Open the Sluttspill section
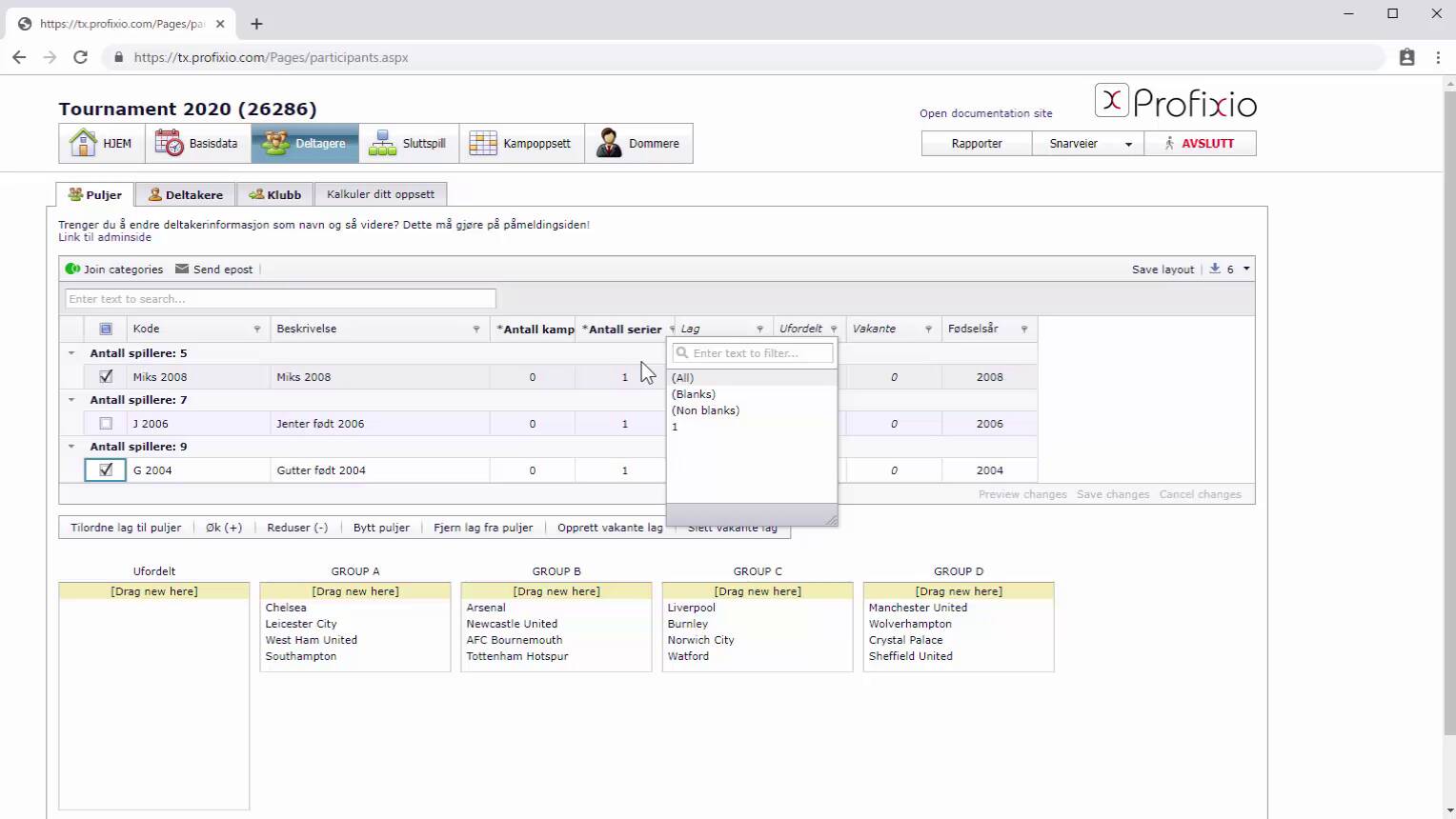Screen dimensions: 1456x819 coord(409,144)
